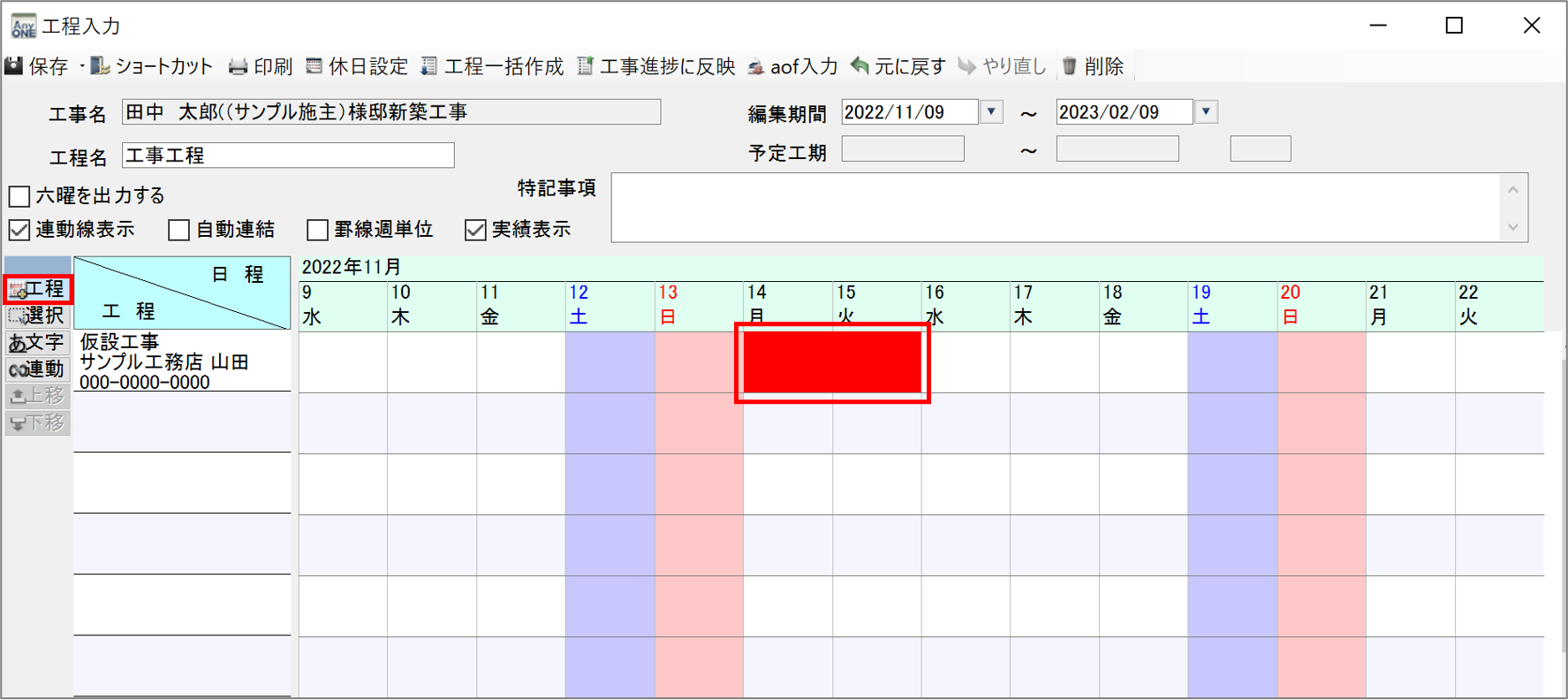Uncheck the 連動線表示 checkbox

[x=19, y=230]
